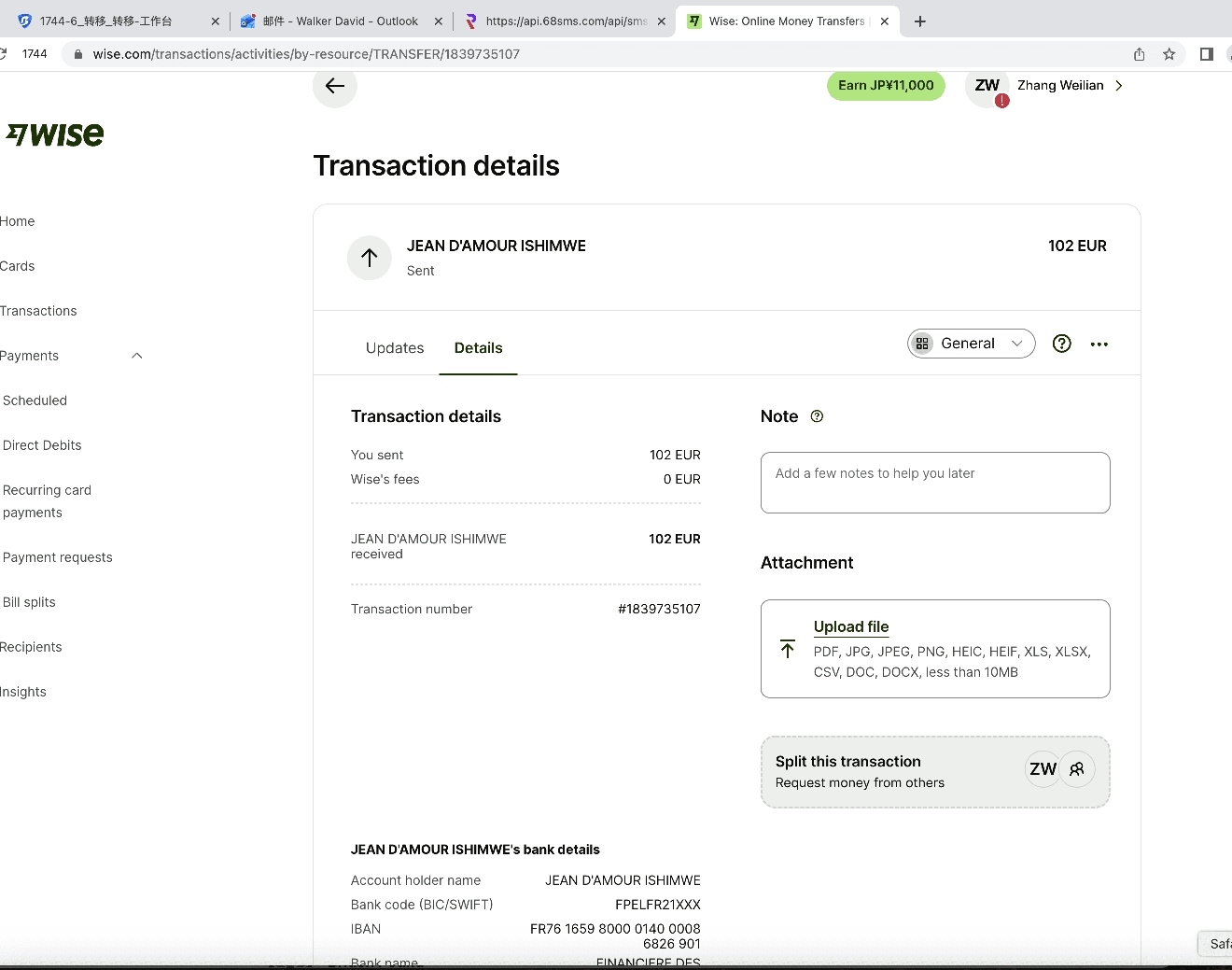Switch to the Updates tab
This screenshot has width=1232, height=970.
tap(395, 348)
